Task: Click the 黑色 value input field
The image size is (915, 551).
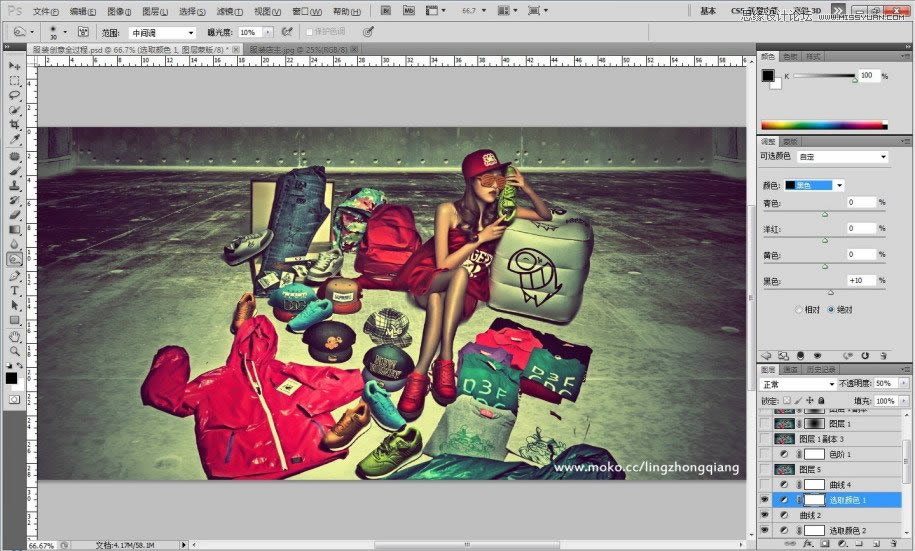Action: (x=859, y=281)
